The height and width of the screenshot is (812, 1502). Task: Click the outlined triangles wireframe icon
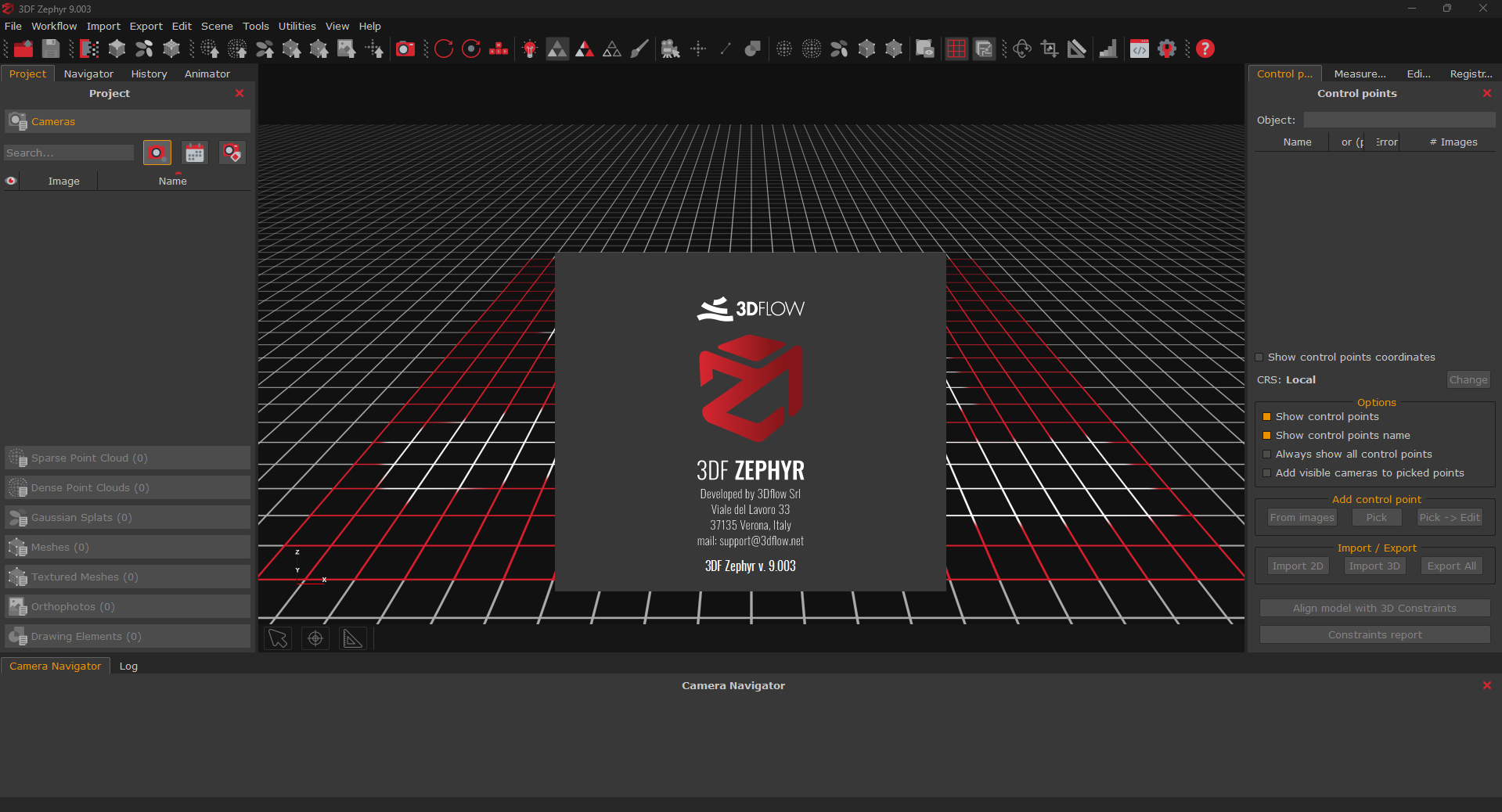click(x=612, y=49)
